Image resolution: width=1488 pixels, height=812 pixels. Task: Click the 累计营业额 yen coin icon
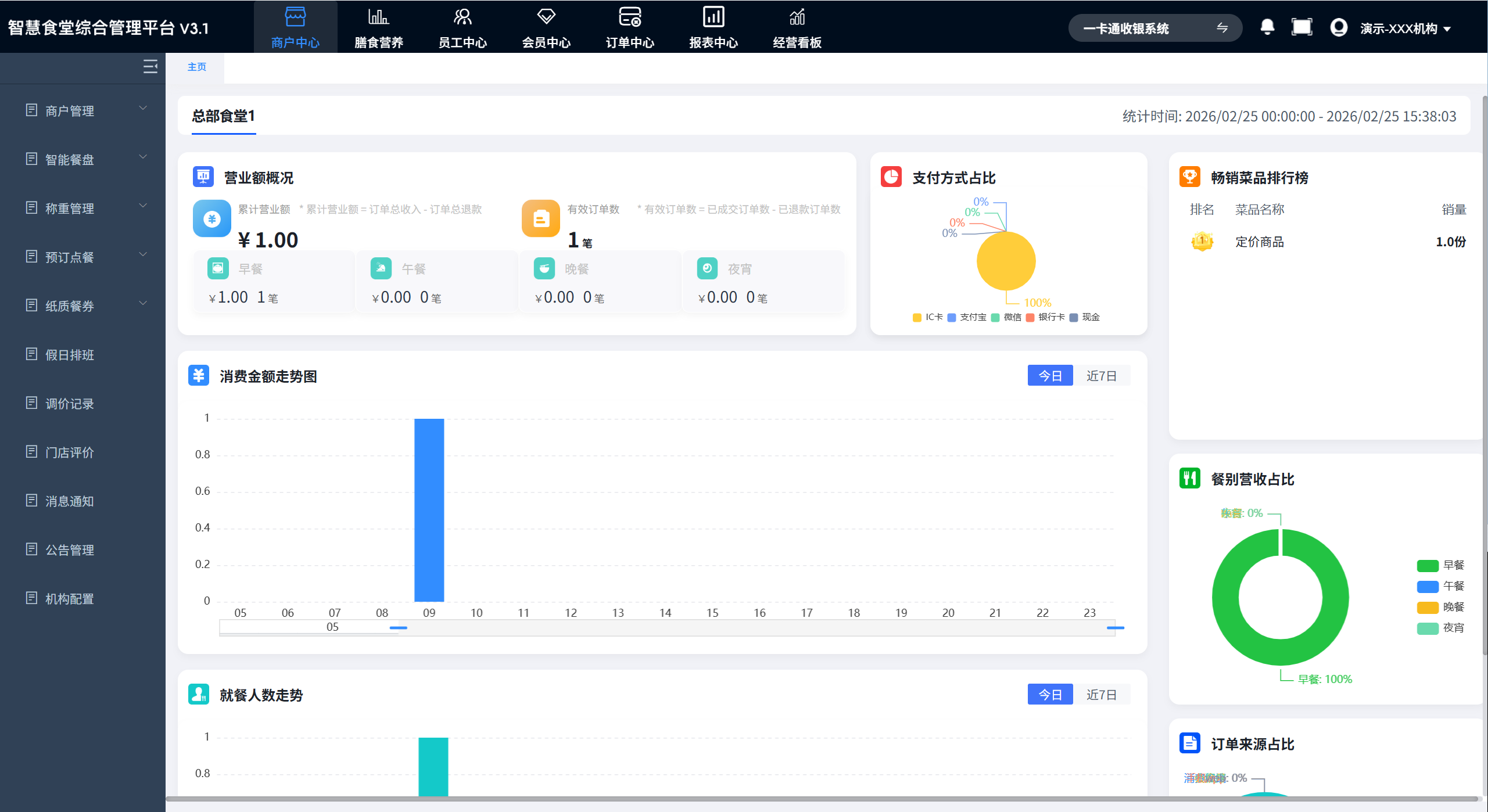[211, 219]
